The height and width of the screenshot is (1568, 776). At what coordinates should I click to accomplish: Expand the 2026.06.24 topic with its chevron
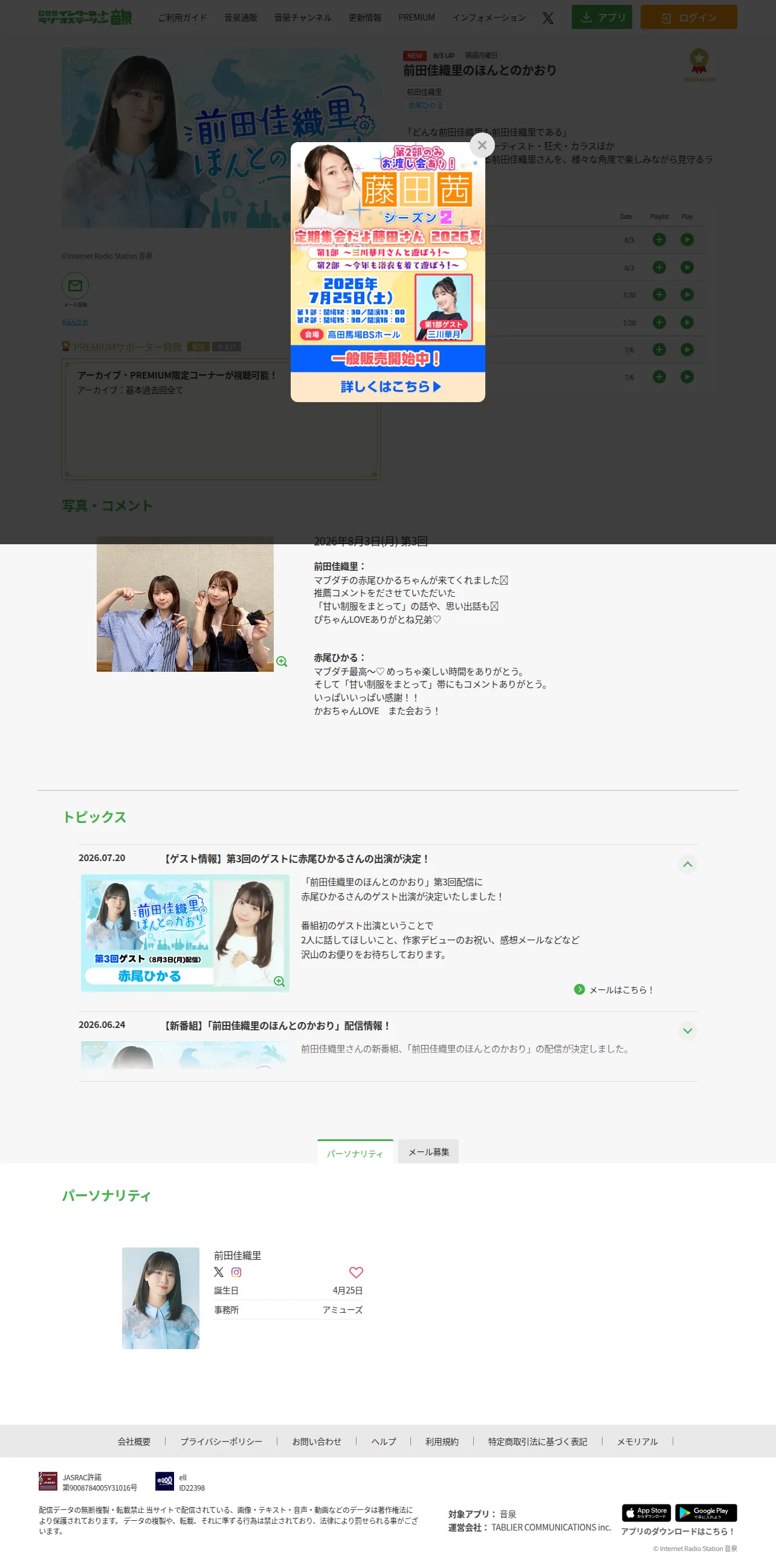click(x=688, y=1031)
